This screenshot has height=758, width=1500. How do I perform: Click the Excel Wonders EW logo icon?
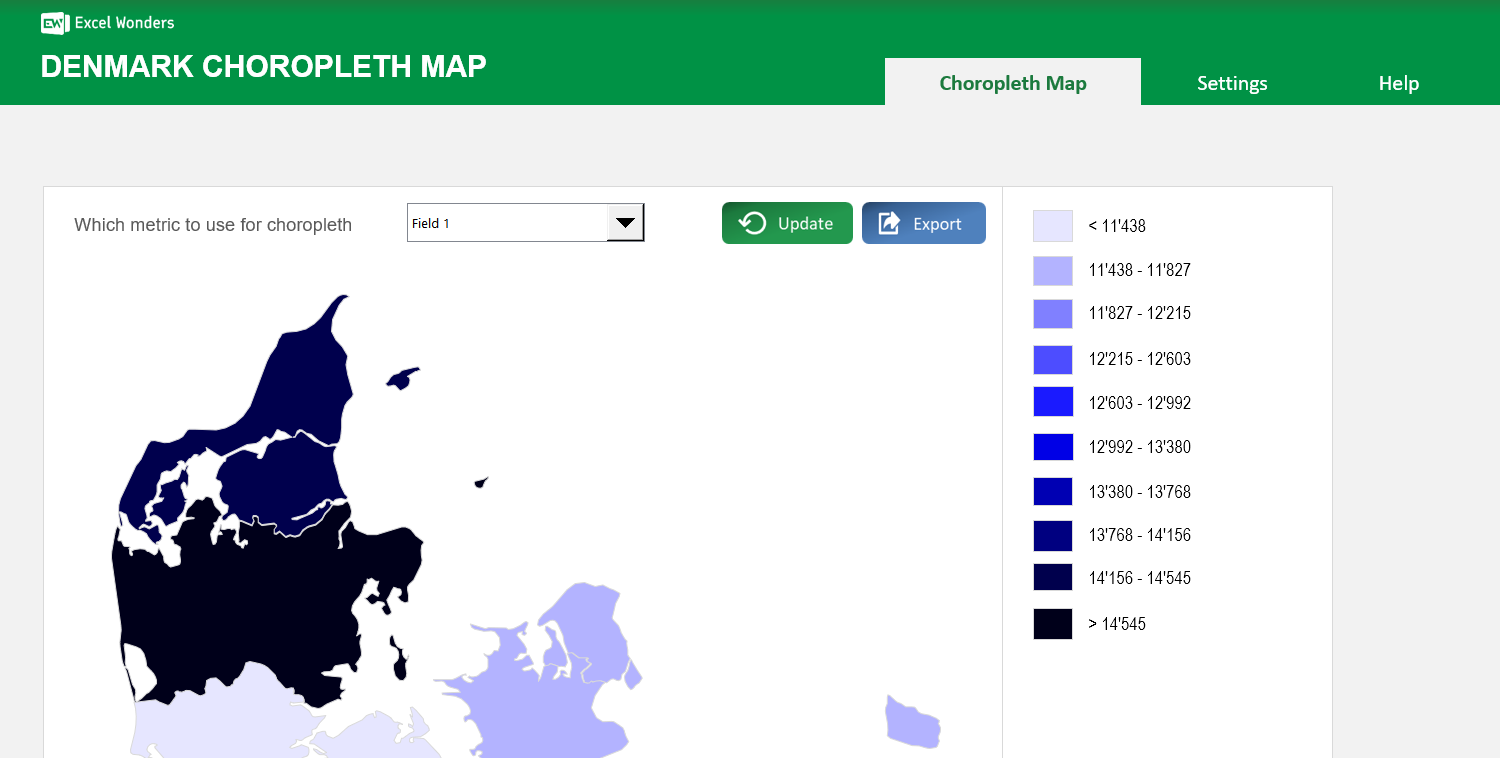(x=54, y=22)
